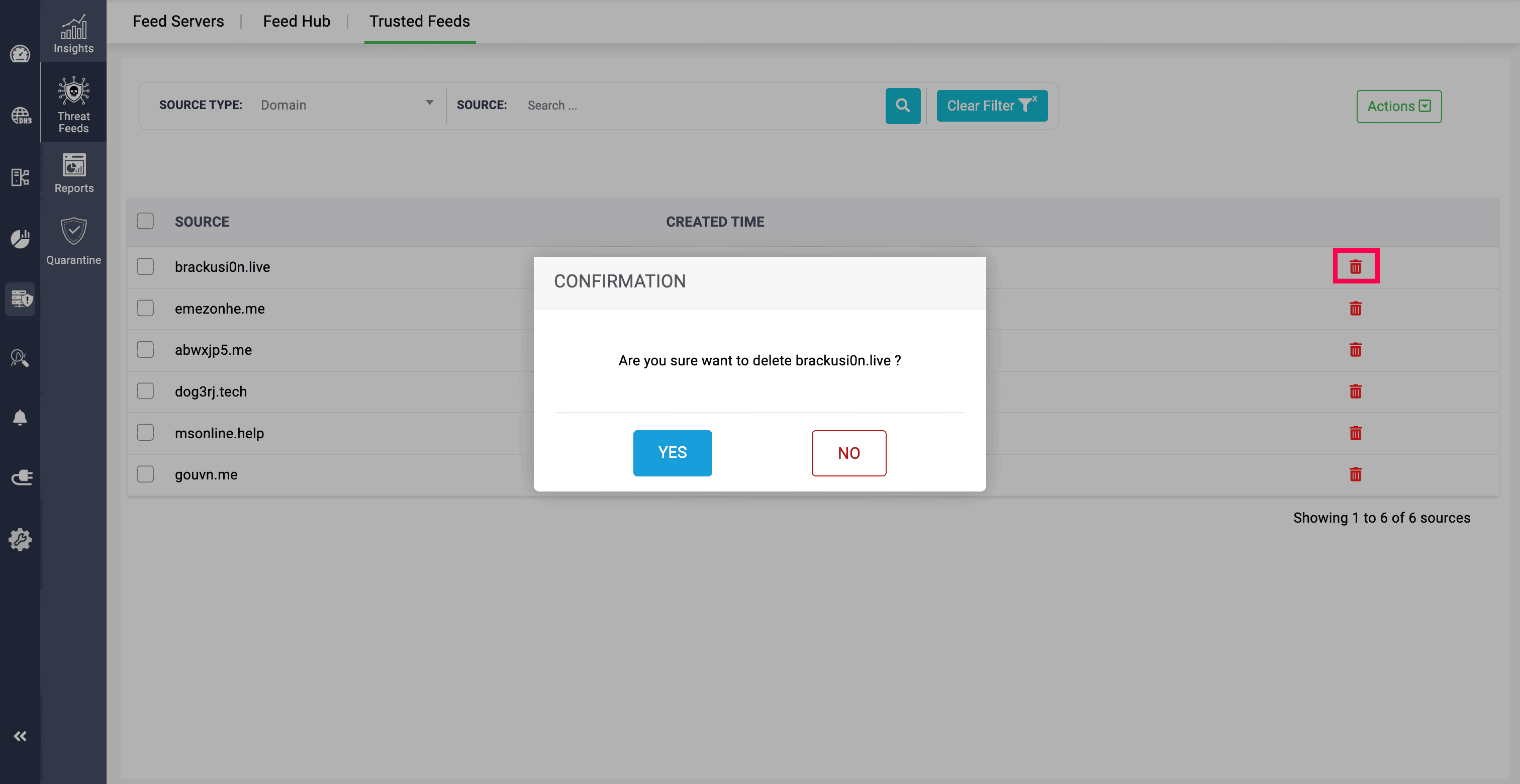Switch to the Feed Servers tab
Image resolution: width=1520 pixels, height=784 pixels.
178,21
